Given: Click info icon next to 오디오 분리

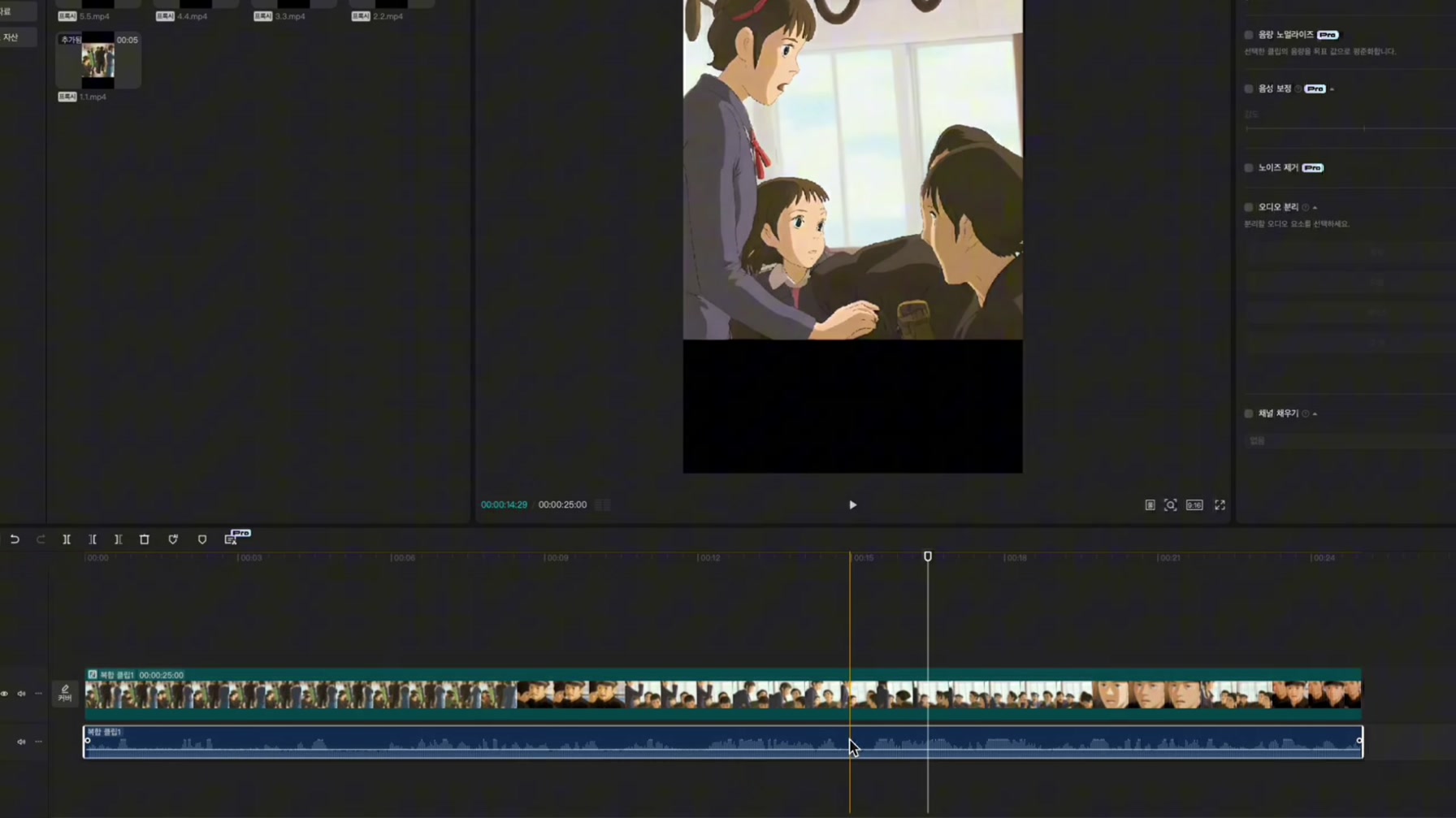Looking at the screenshot, I should [1306, 207].
